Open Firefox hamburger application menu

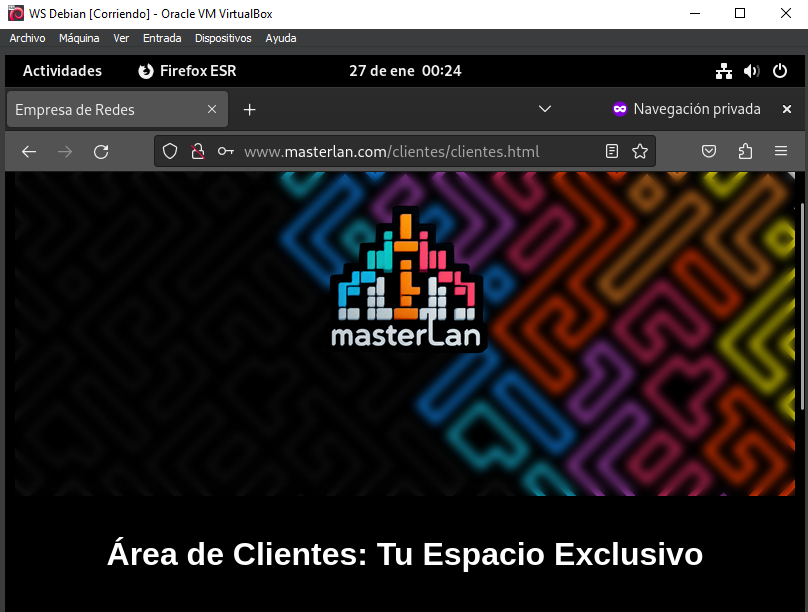781,151
